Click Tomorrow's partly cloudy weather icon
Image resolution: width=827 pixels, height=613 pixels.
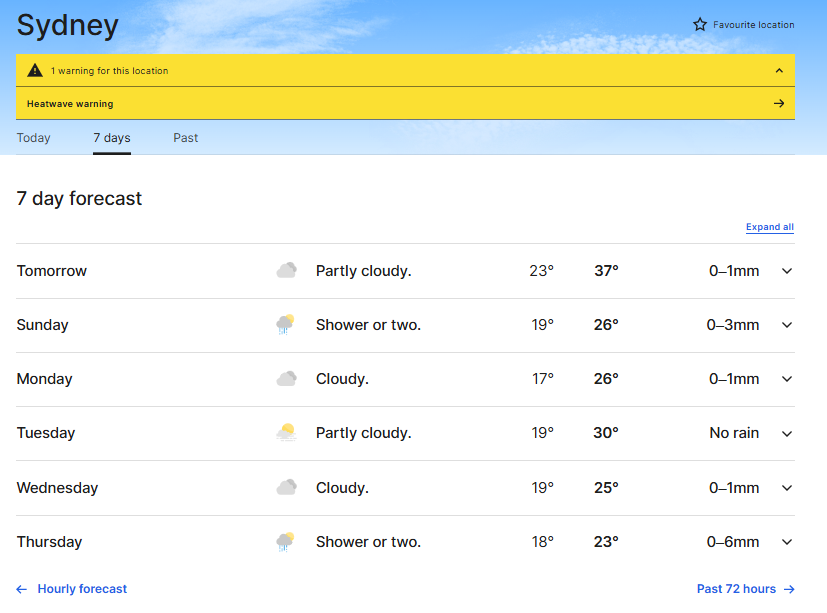tap(287, 271)
